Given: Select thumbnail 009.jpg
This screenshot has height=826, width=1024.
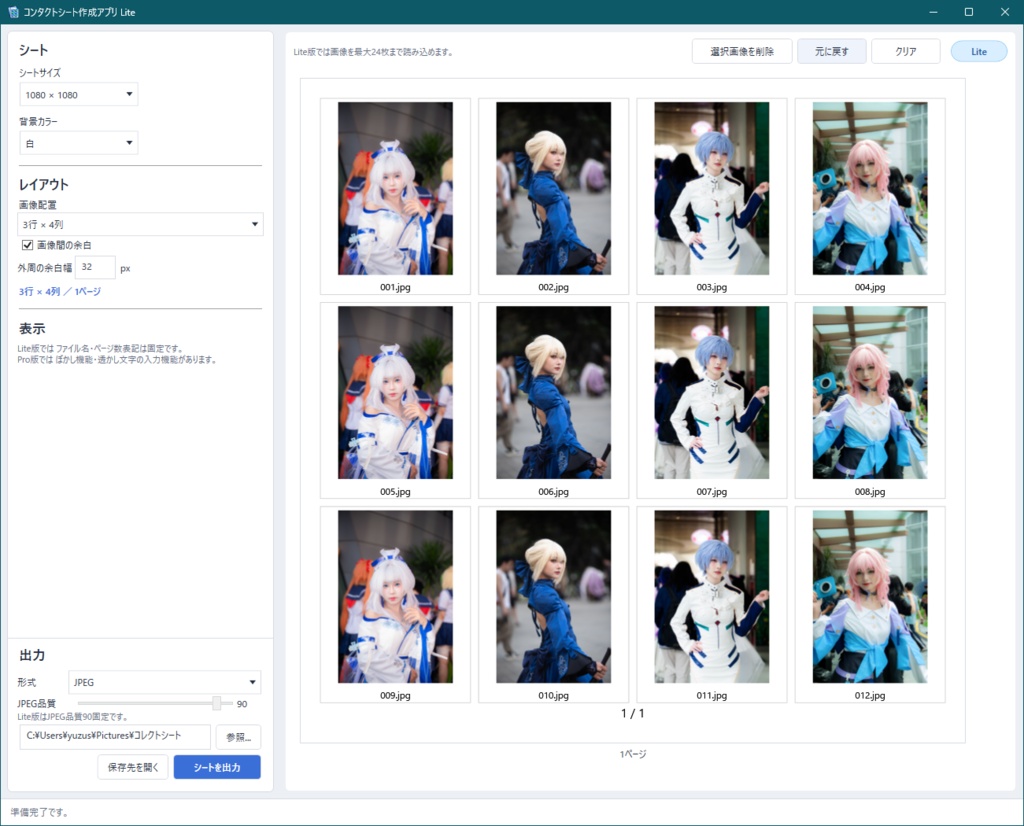Looking at the screenshot, I should coord(395,605).
